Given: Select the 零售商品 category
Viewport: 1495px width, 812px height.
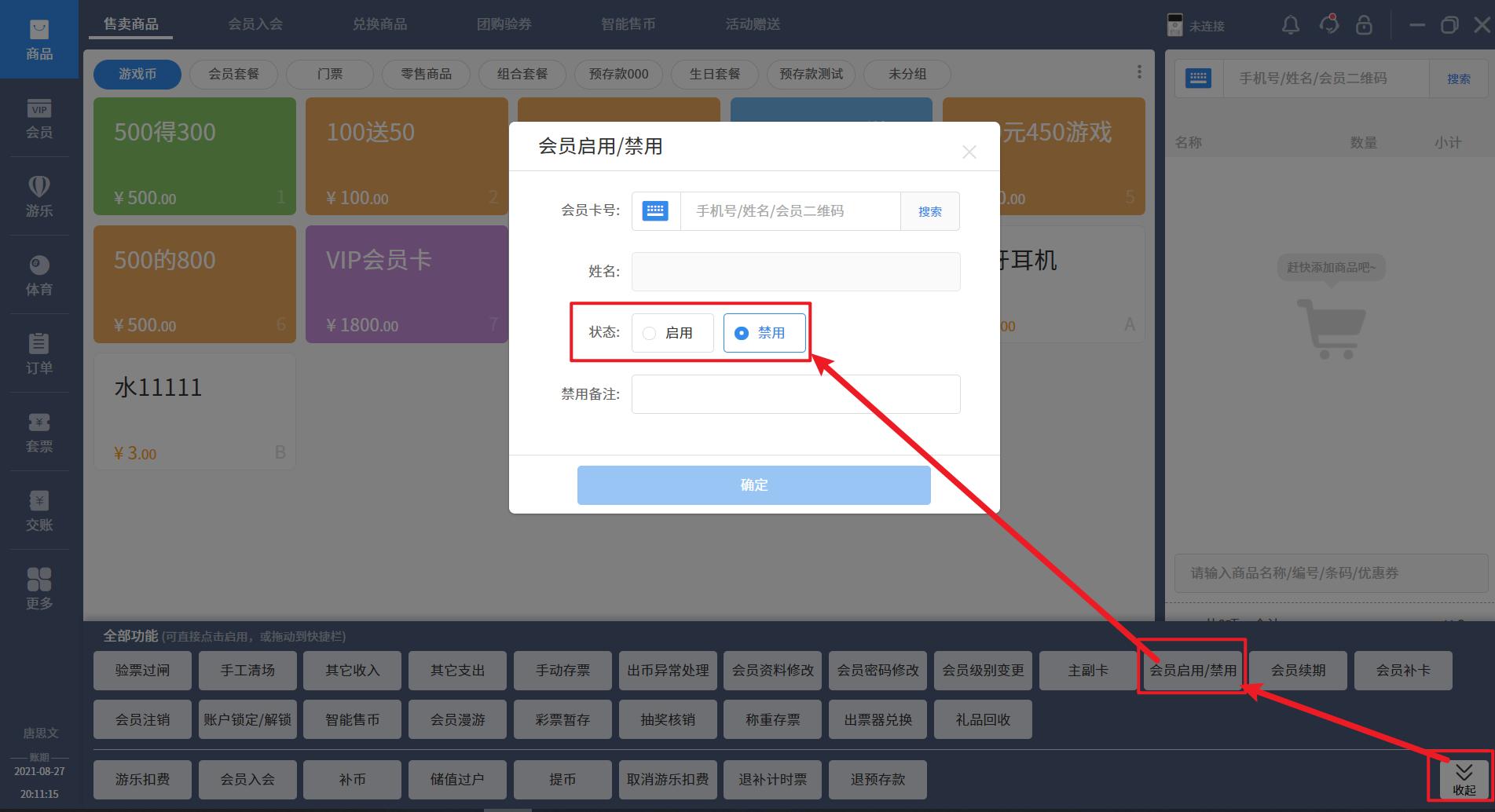Looking at the screenshot, I should pyautogui.click(x=426, y=74).
